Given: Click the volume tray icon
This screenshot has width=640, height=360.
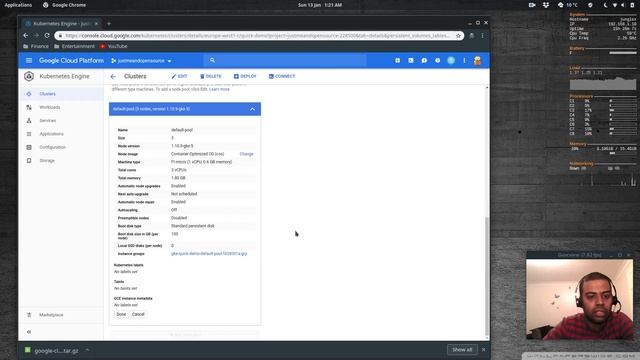Looking at the screenshot, I should (x=623, y=5).
